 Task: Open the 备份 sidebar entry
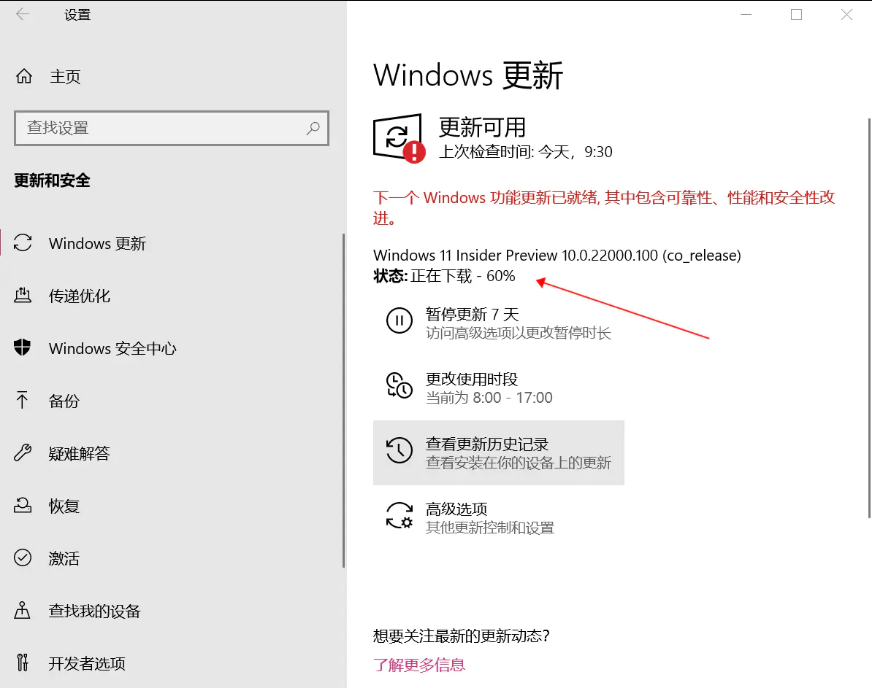coord(64,401)
